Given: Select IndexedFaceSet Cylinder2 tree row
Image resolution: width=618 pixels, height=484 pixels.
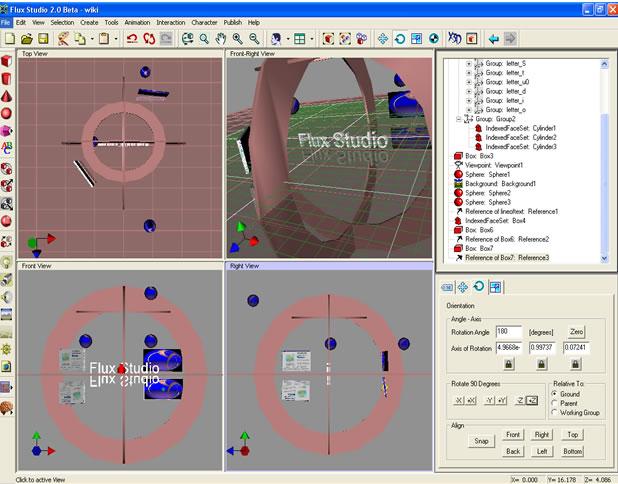Looking at the screenshot, I should 521,138.
